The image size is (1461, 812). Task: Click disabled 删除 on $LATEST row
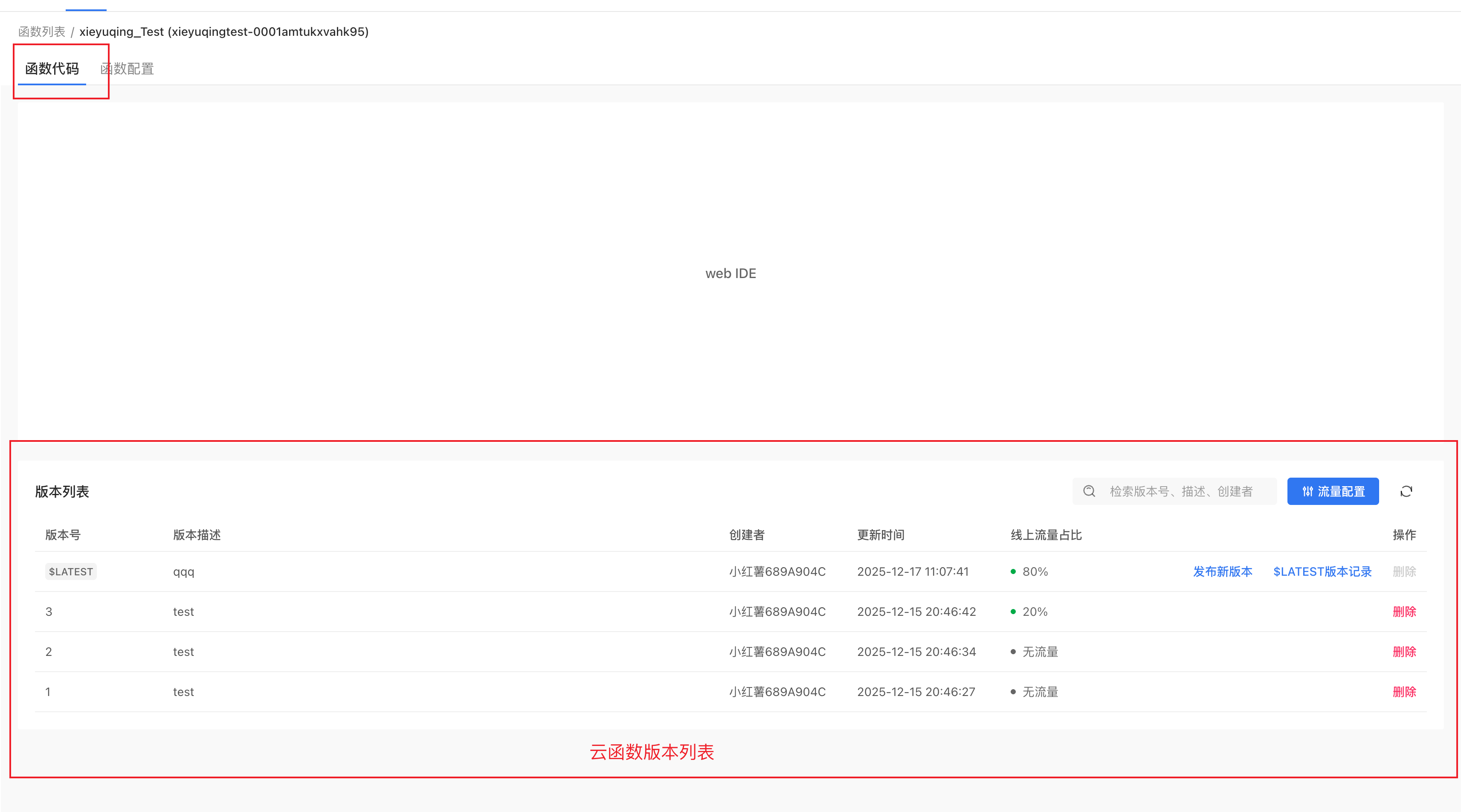tap(1404, 571)
